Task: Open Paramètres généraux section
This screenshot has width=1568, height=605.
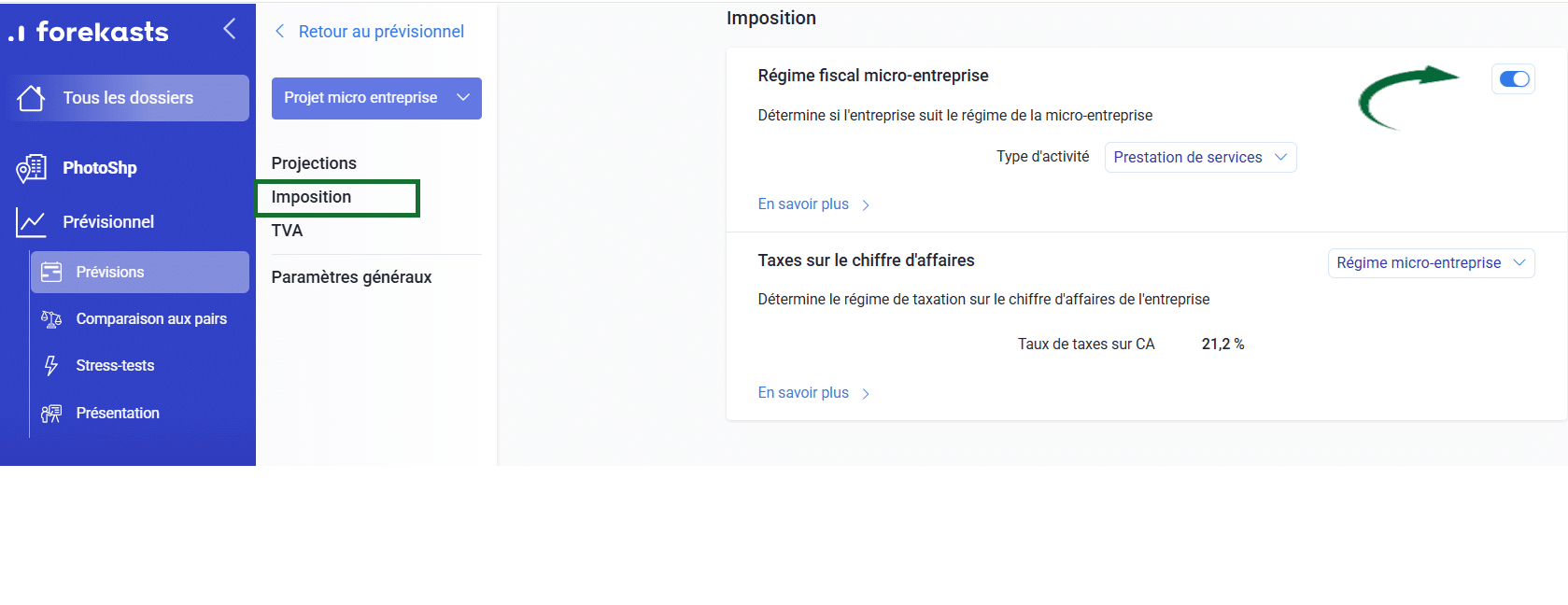Action: click(x=351, y=277)
